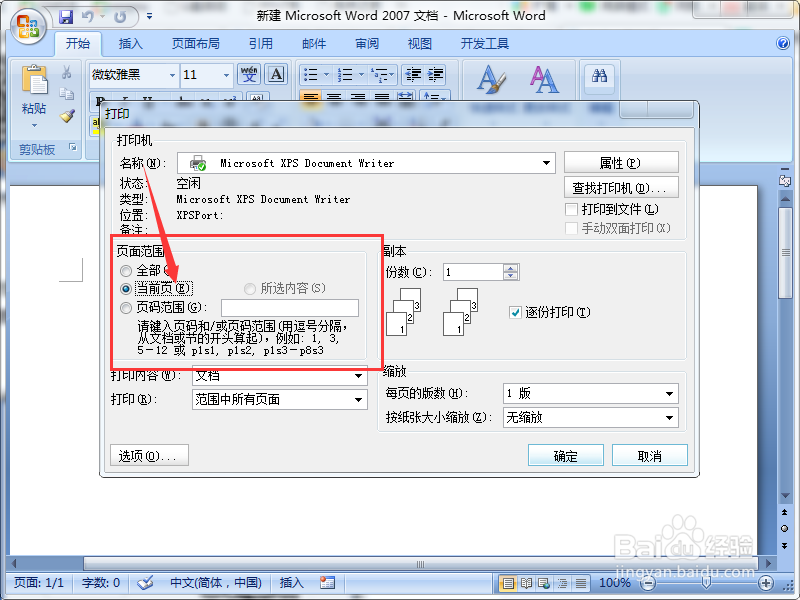Open clipboard group dialog launcher
Image resolution: width=800 pixels, height=600 pixels.
pyautogui.click(x=73, y=147)
